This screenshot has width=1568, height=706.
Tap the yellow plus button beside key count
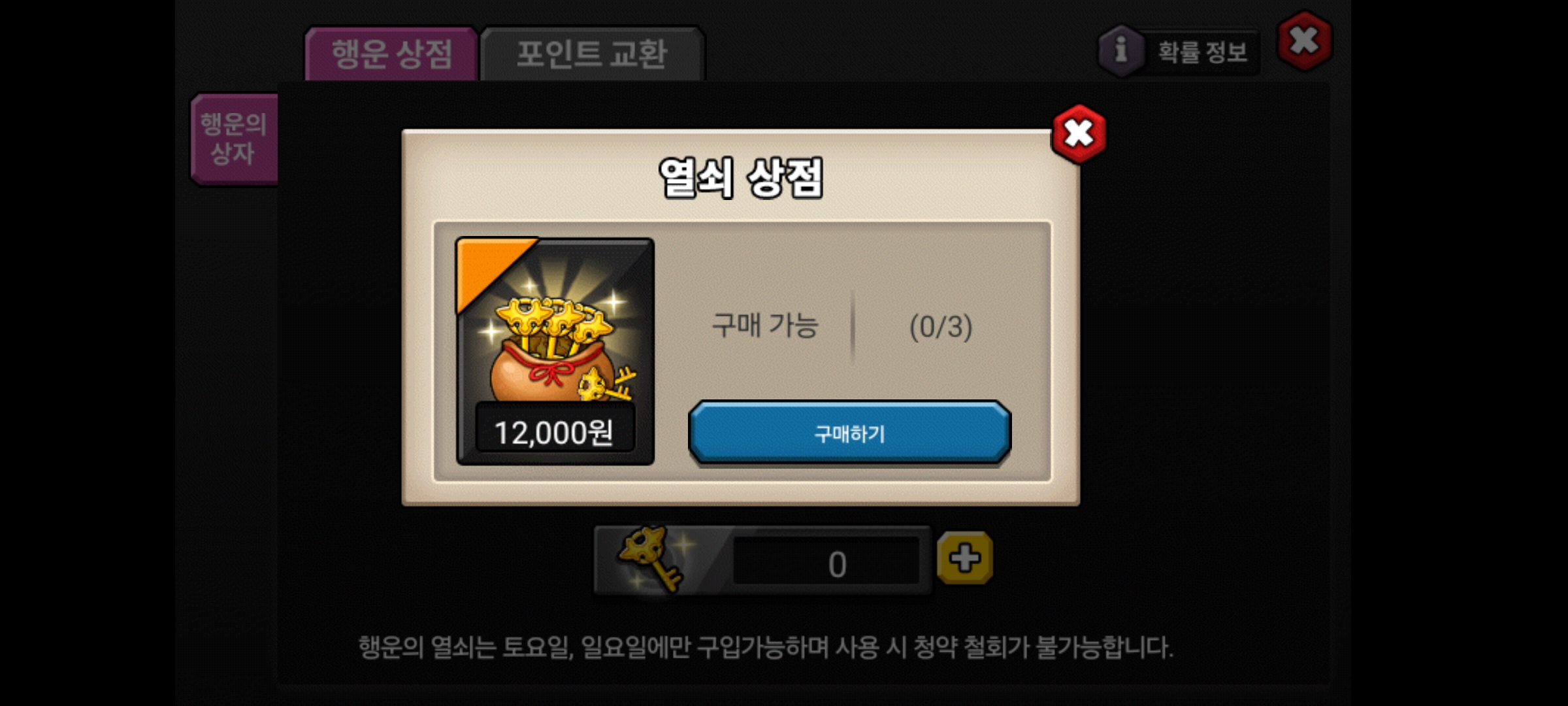965,558
